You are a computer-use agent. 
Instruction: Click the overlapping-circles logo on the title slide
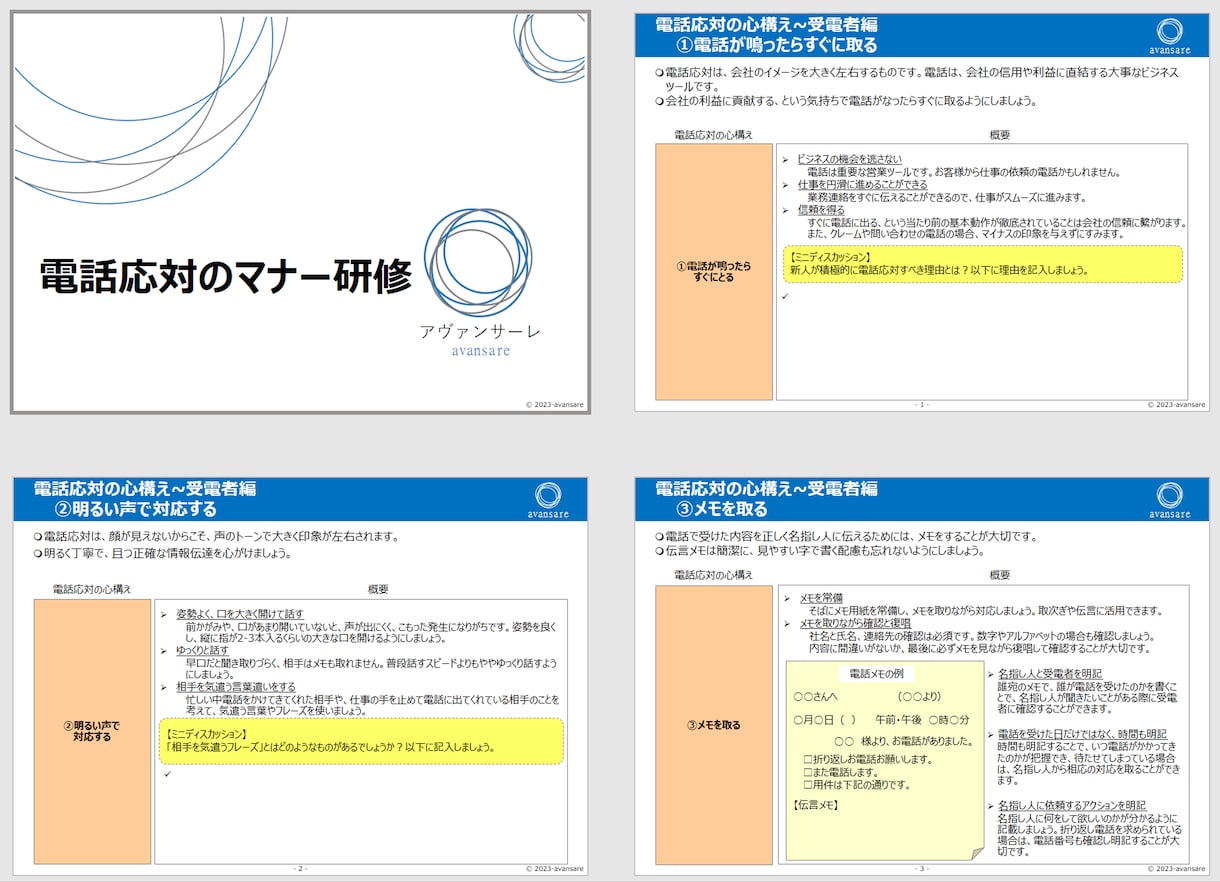pyautogui.click(x=478, y=262)
